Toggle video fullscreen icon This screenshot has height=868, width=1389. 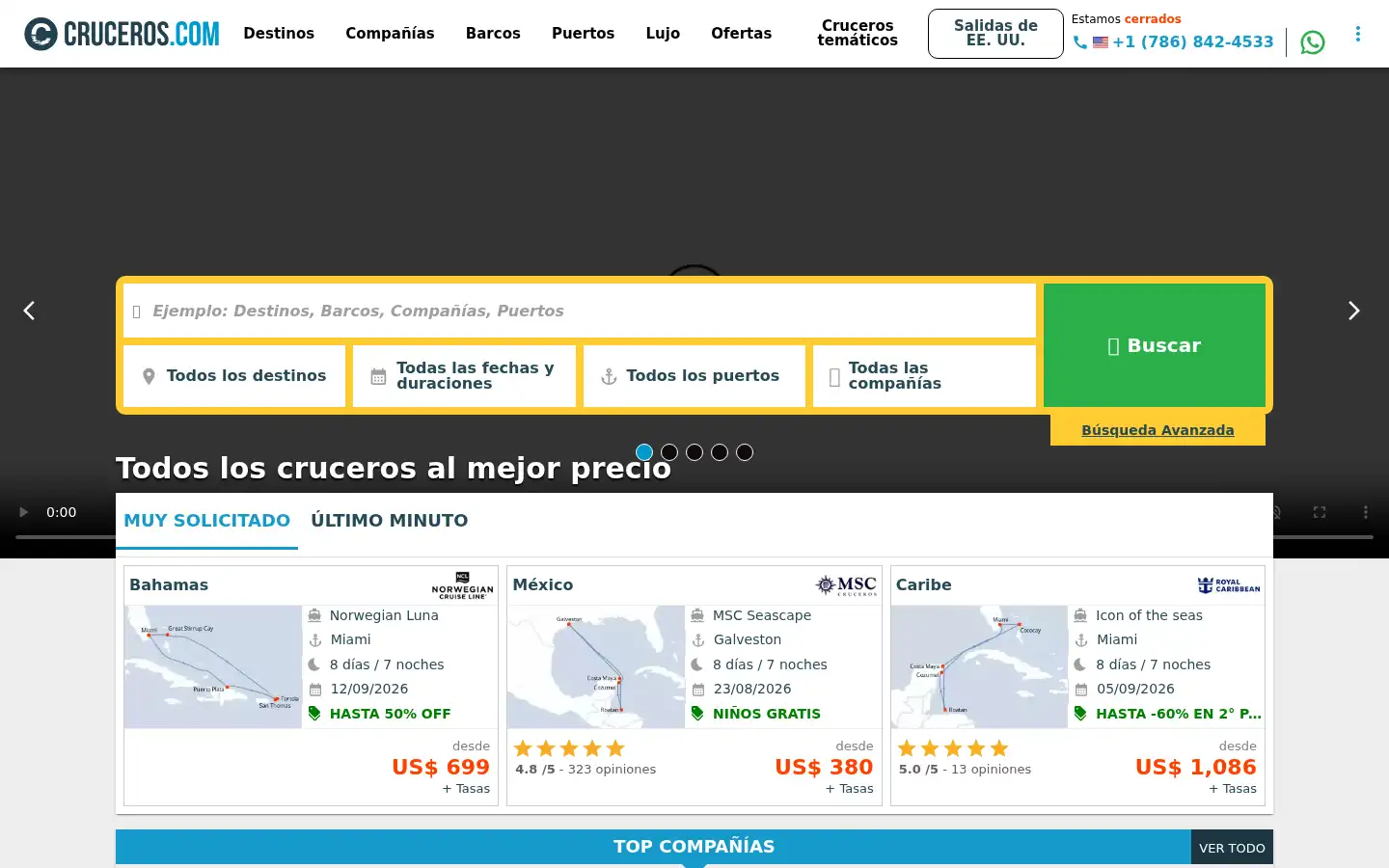[1320, 512]
